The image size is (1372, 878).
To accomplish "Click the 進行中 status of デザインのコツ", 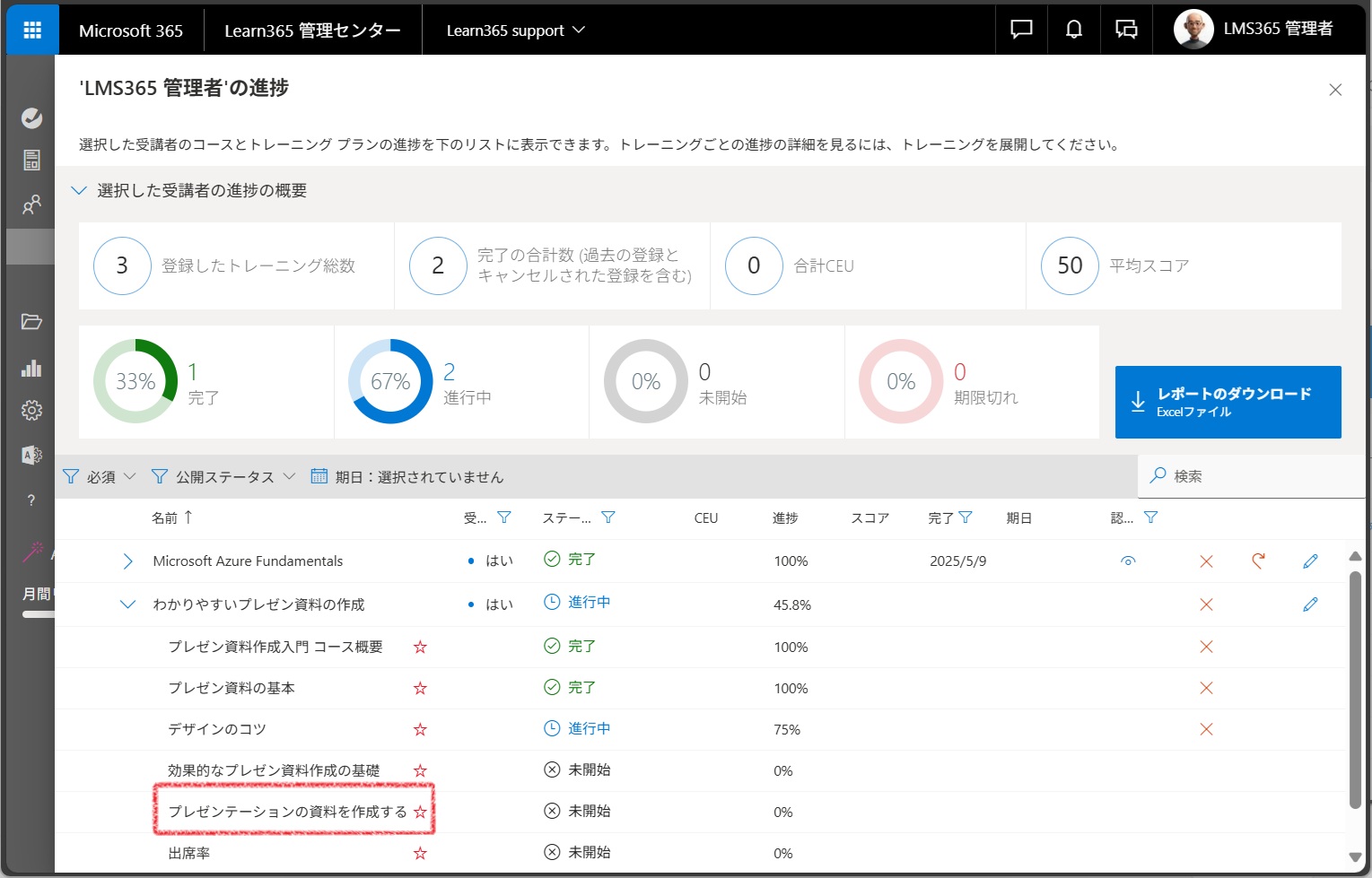I will tap(577, 728).
